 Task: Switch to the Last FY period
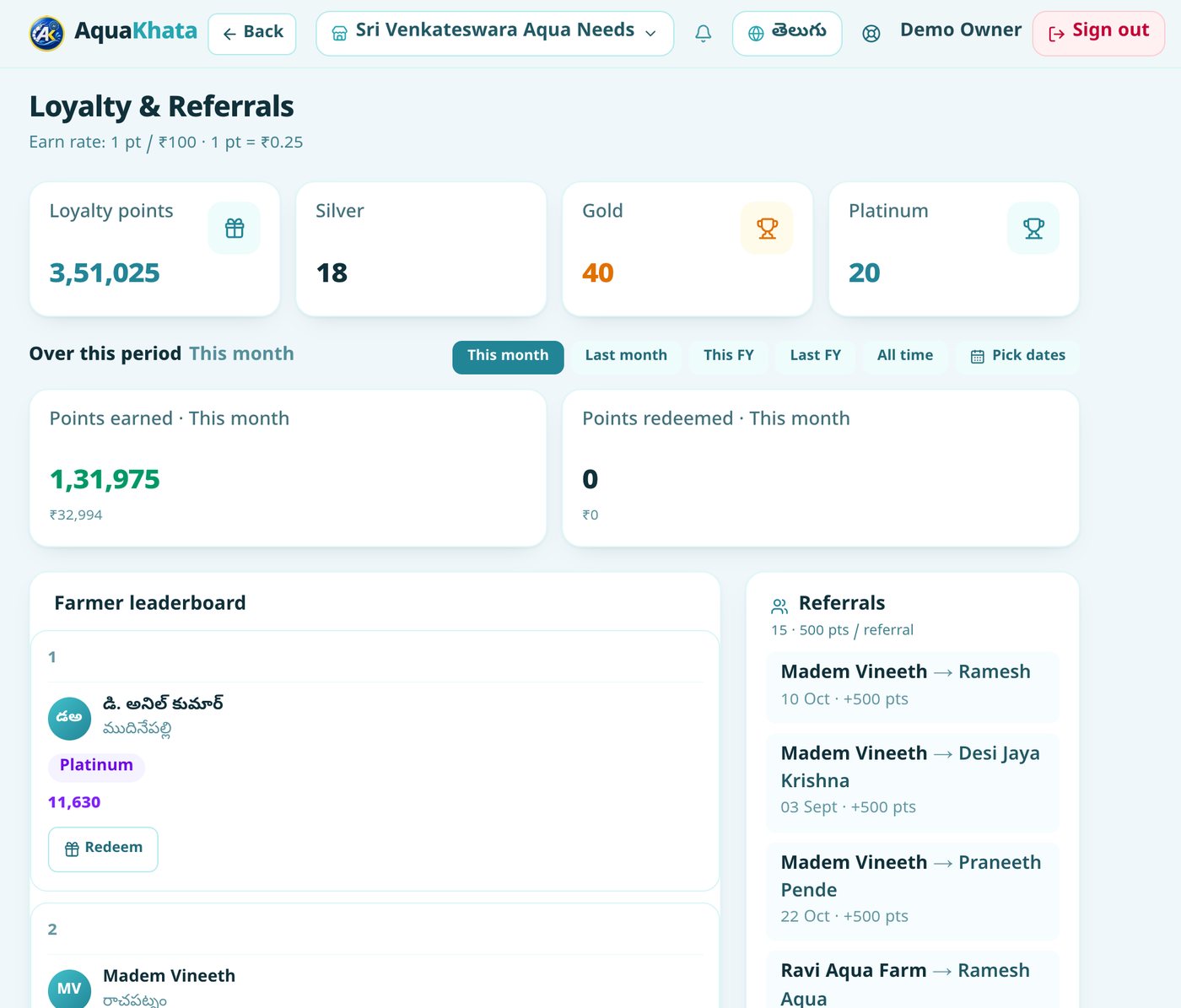click(x=816, y=356)
